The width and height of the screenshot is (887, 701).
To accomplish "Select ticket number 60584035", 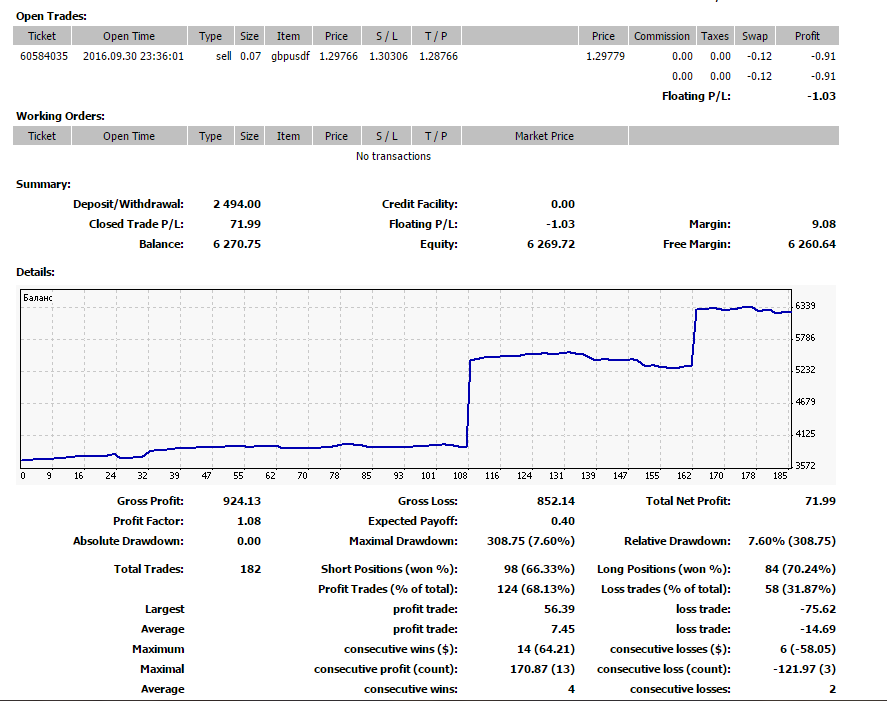I will tap(44, 56).
